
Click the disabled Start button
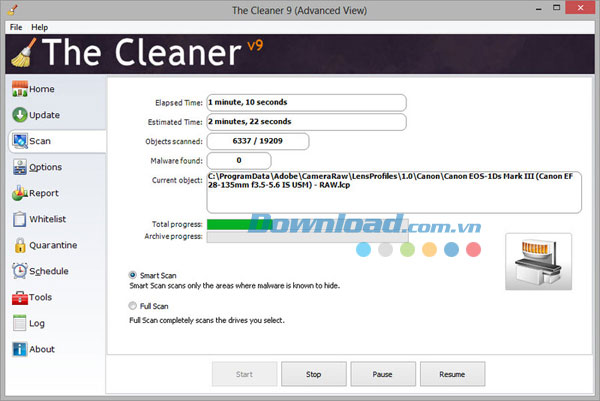tap(245, 374)
